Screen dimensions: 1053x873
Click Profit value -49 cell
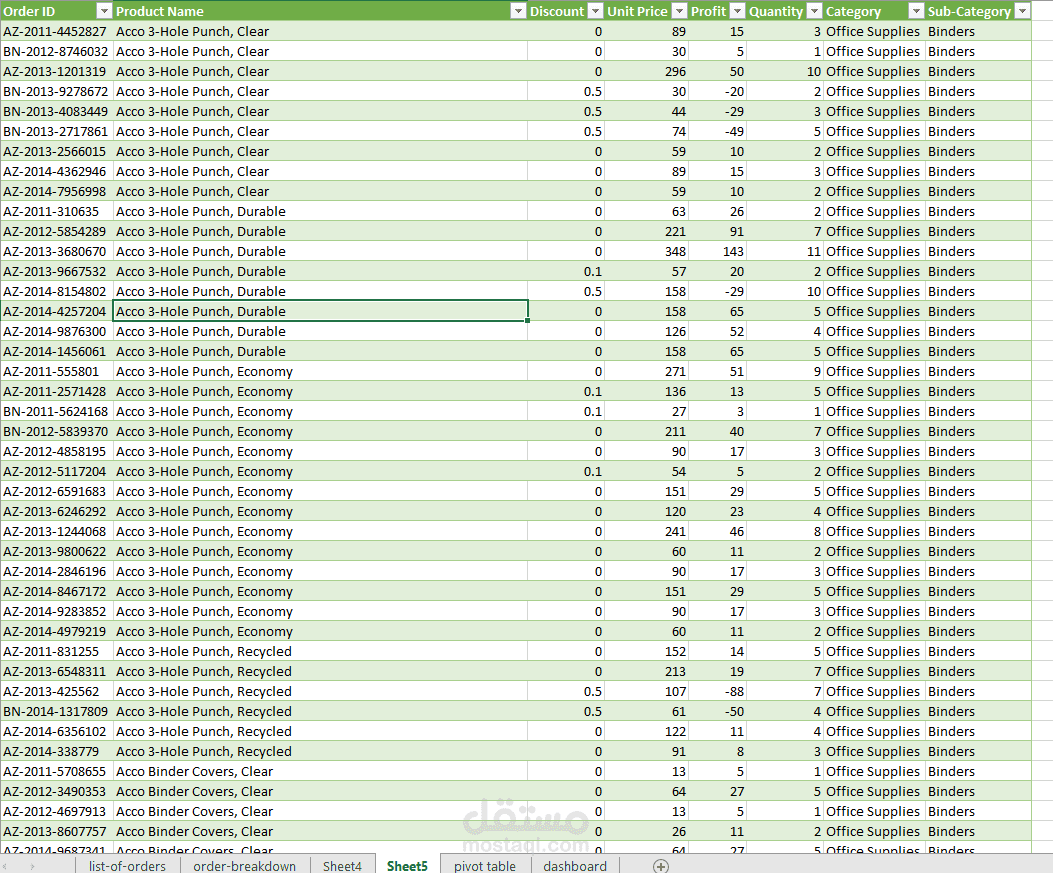point(717,132)
